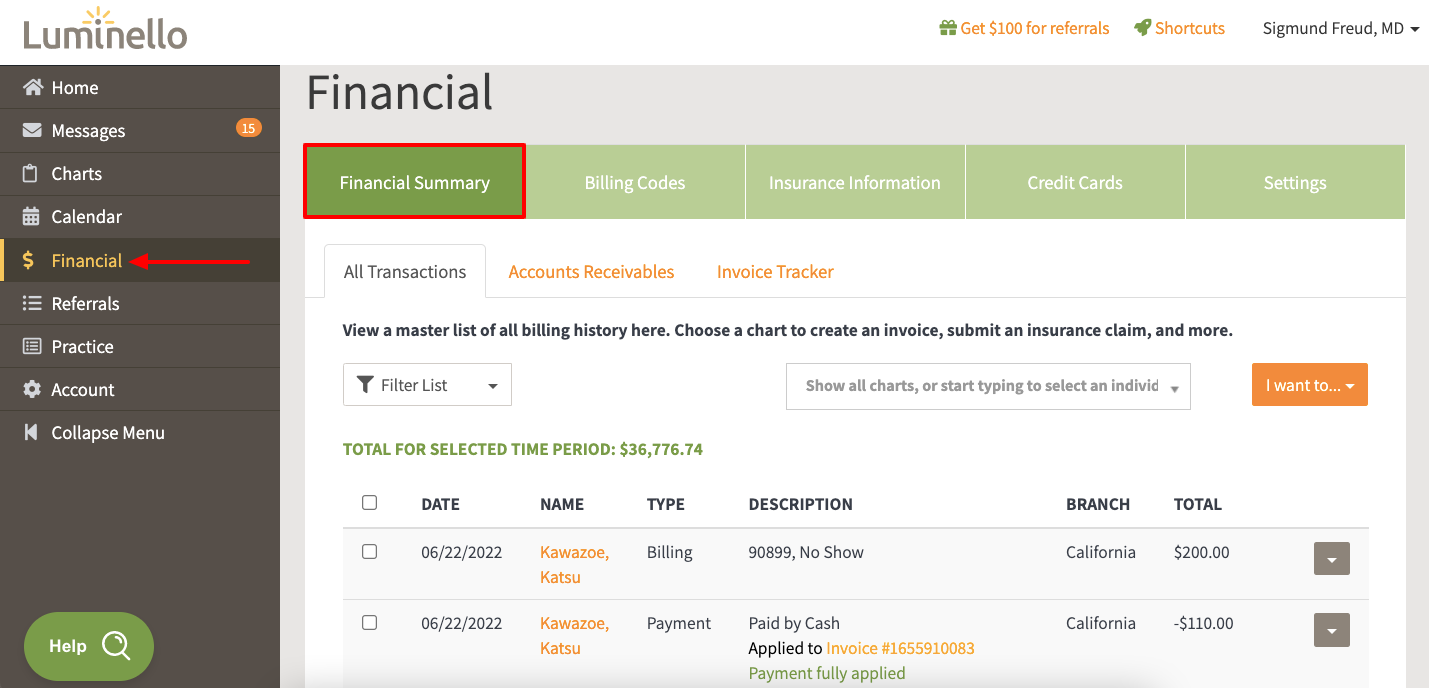
Task: Click the Messages envelope icon
Action: 32,131
